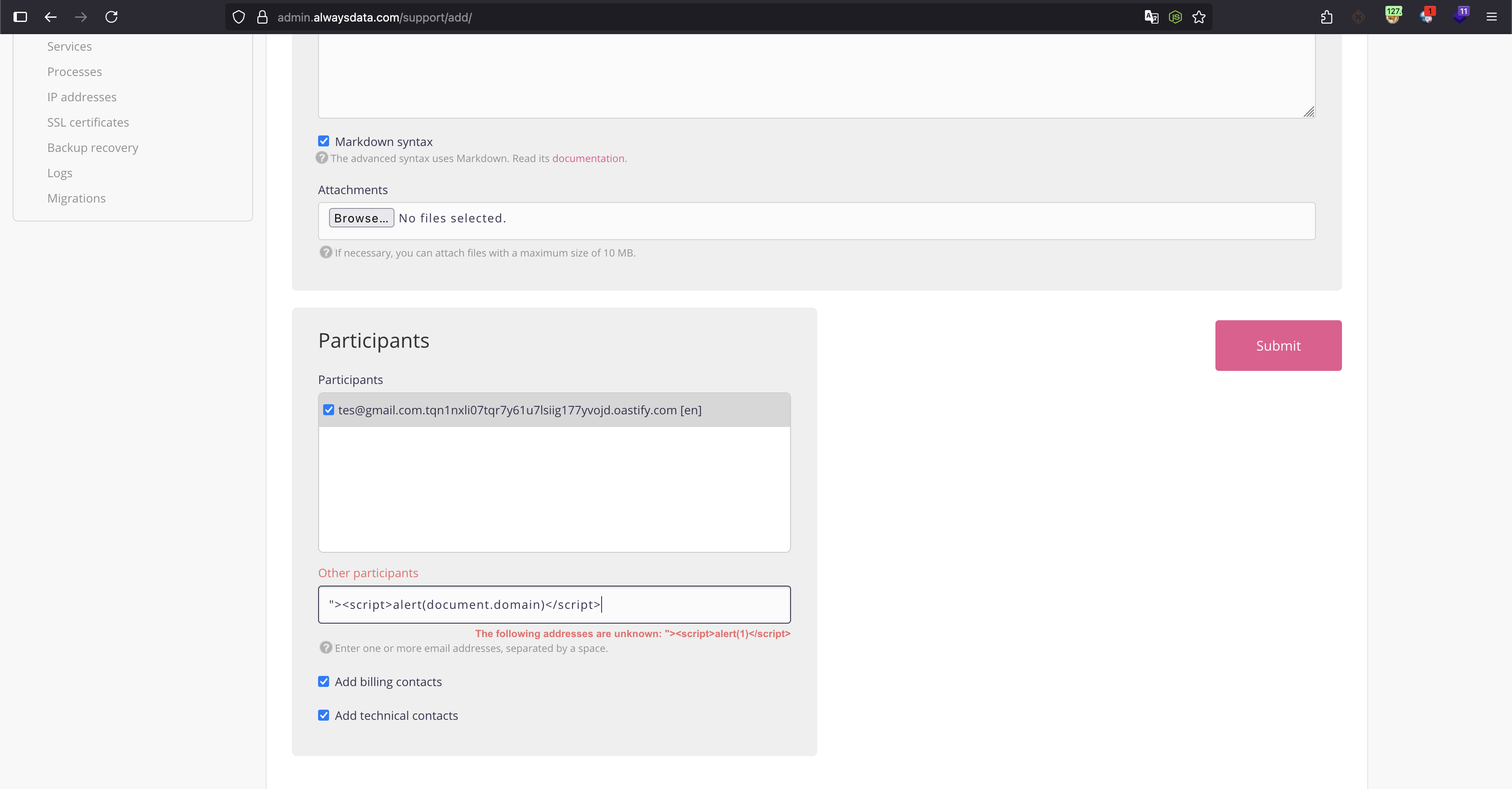Disable Add billing contacts checkbox

(324, 681)
